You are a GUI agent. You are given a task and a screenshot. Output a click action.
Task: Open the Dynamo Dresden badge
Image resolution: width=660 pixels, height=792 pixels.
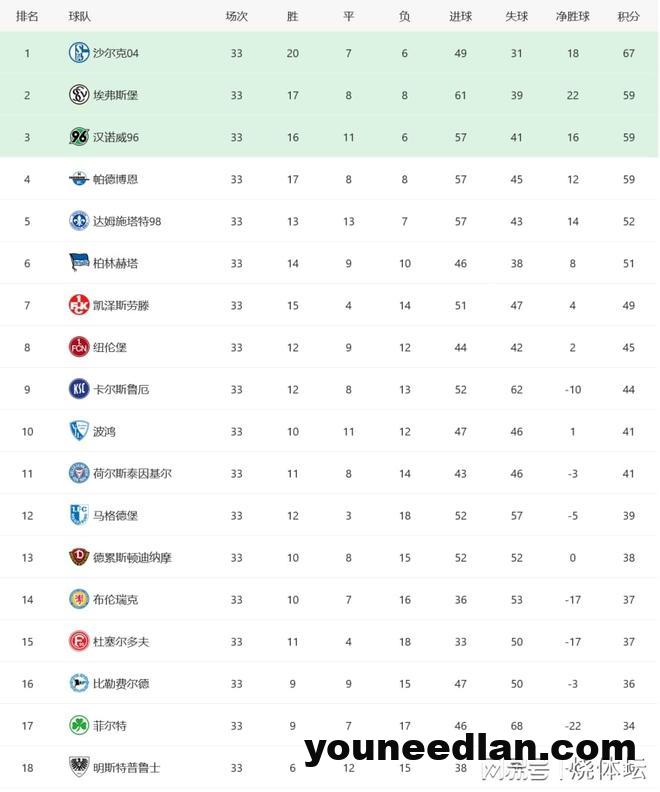tap(79, 557)
